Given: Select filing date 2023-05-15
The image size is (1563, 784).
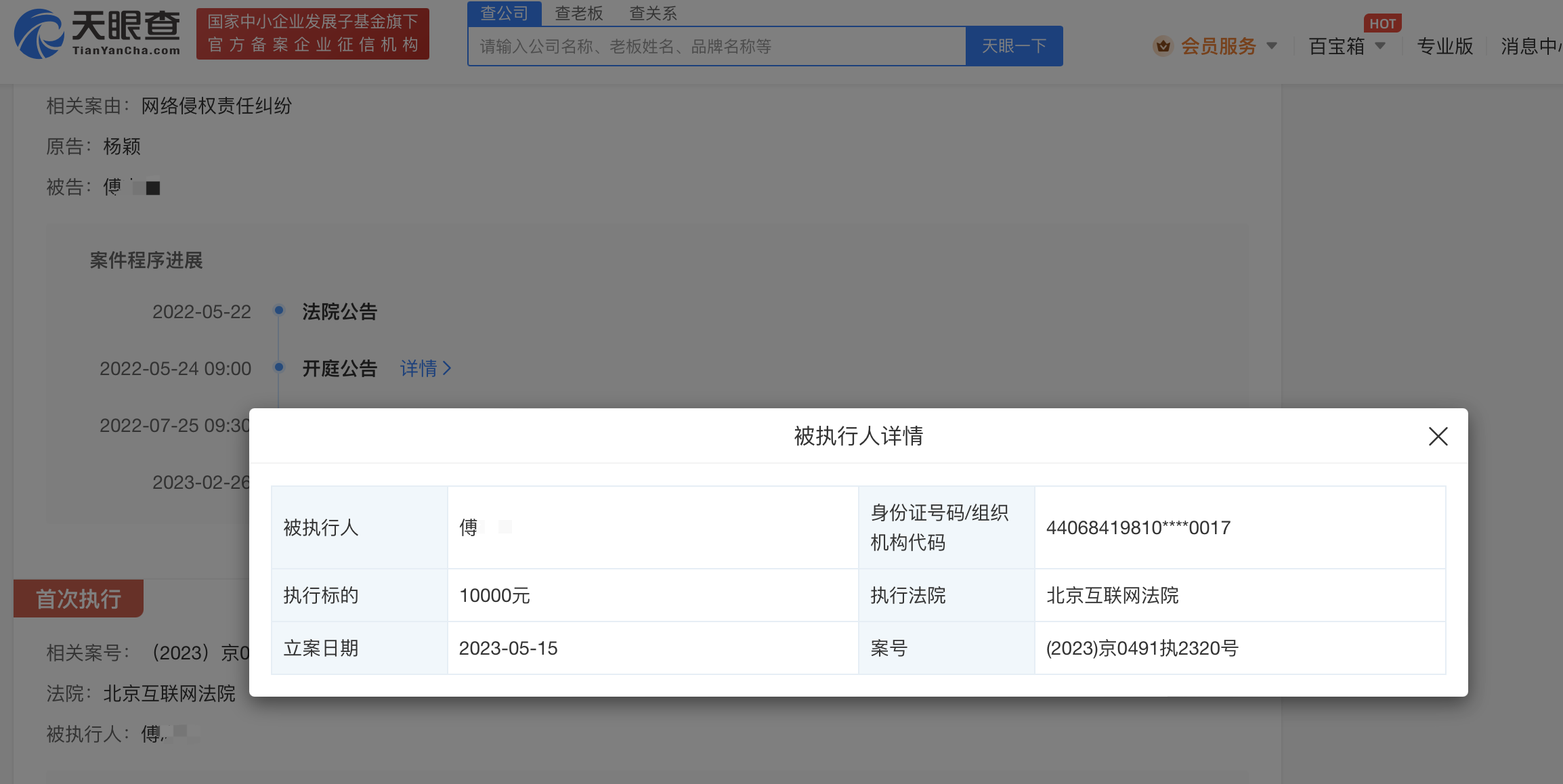Looking at the screenshot, I should [x=509, y=648].
